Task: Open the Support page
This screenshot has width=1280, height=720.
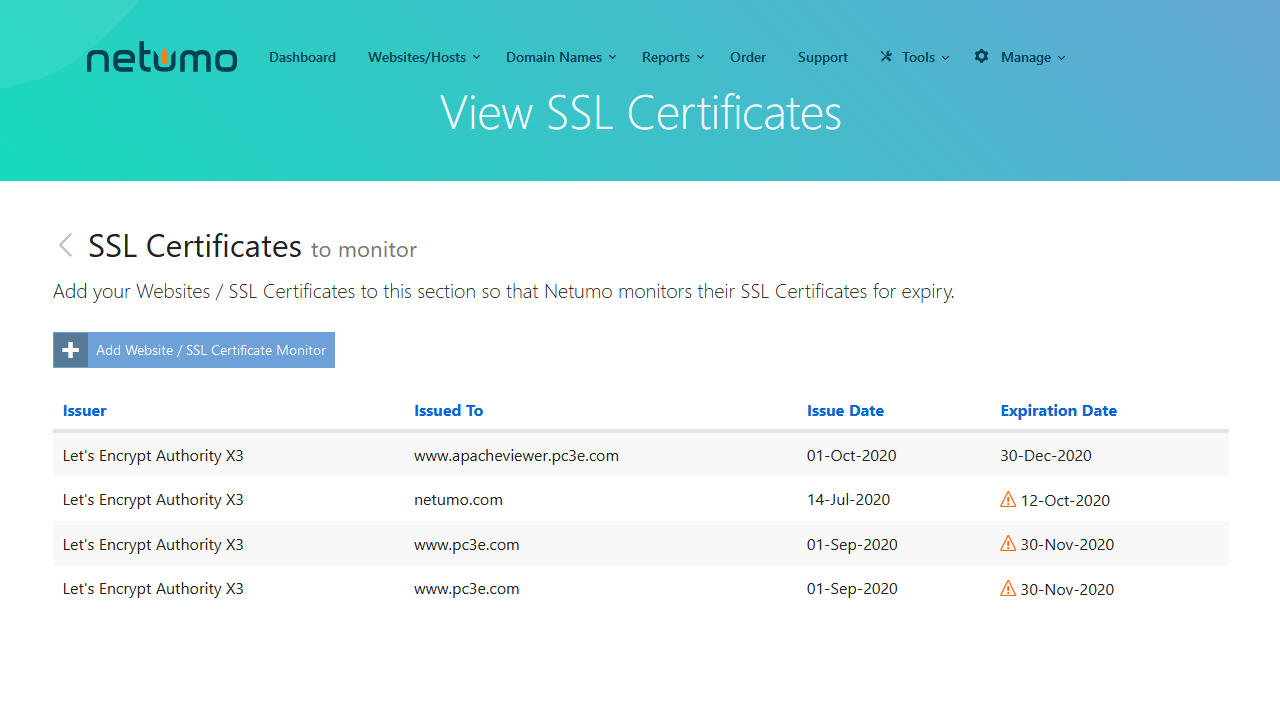Action: [823, 57]
